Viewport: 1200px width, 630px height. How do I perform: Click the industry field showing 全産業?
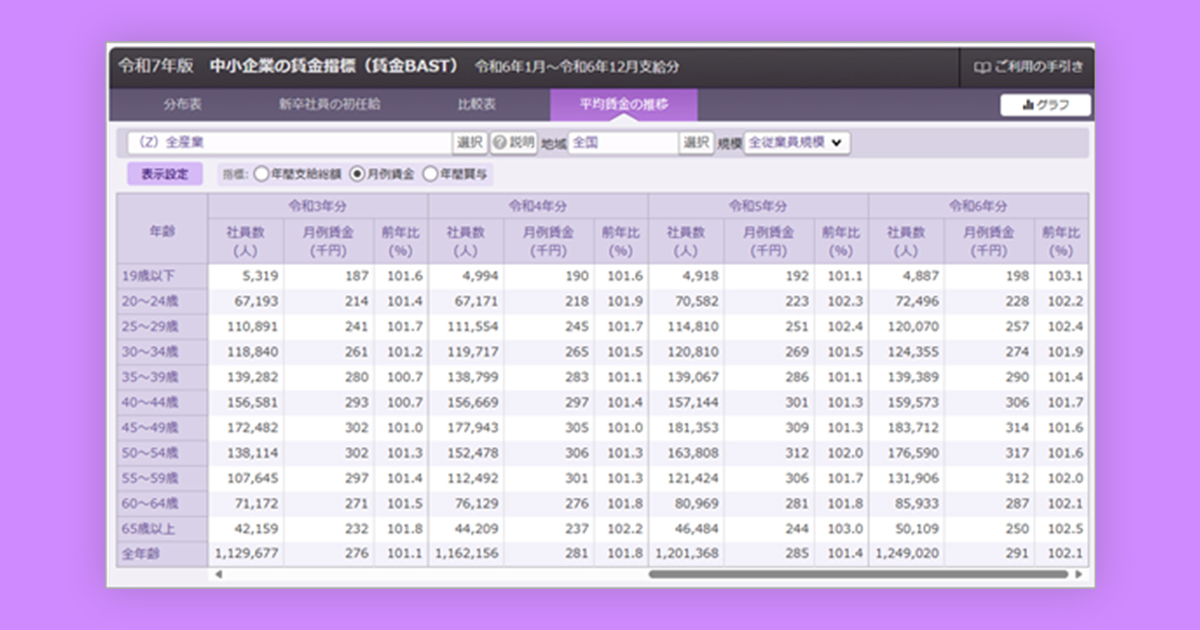(289, 143)
